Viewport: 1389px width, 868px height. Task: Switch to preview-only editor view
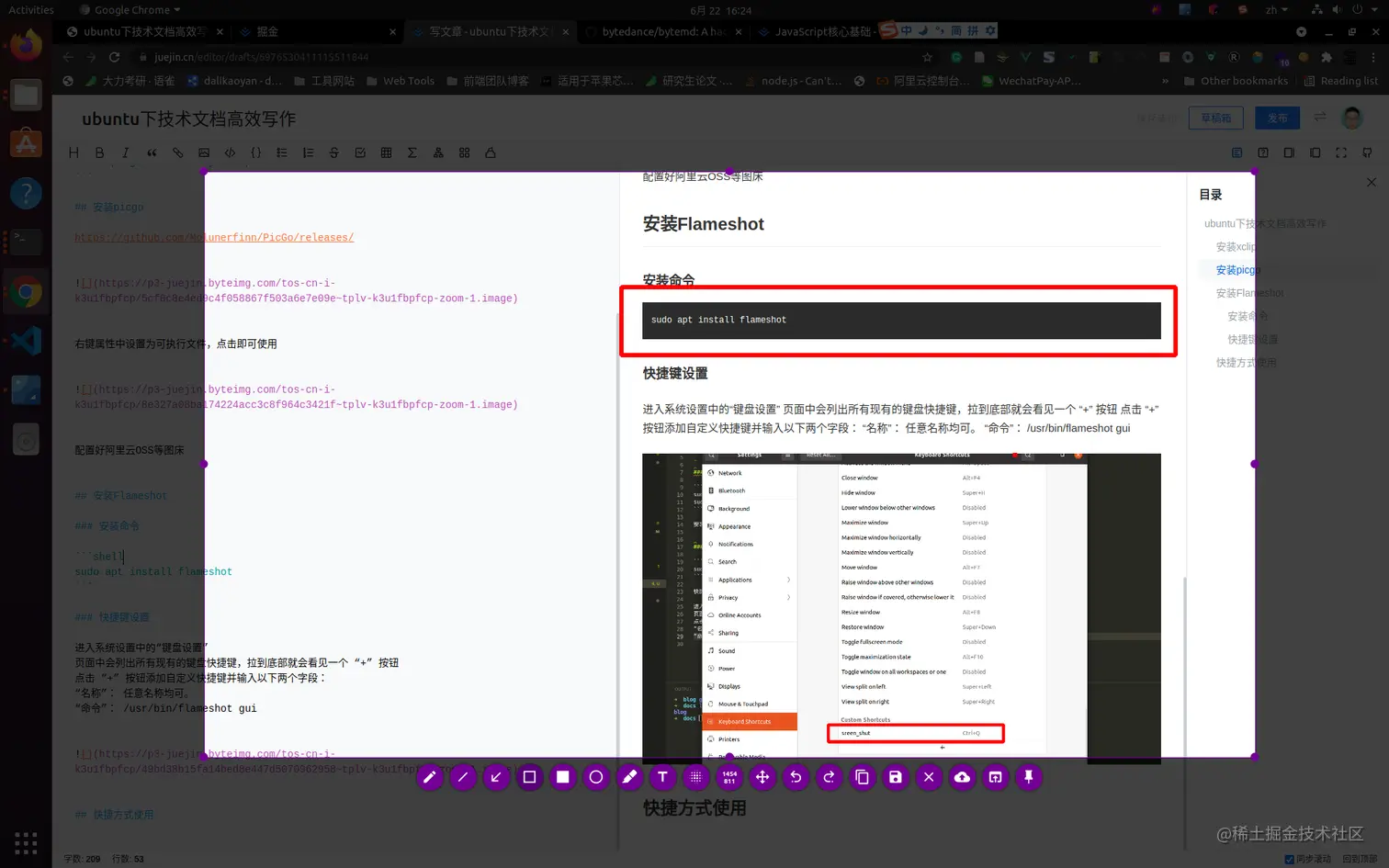pos(1315,152)
